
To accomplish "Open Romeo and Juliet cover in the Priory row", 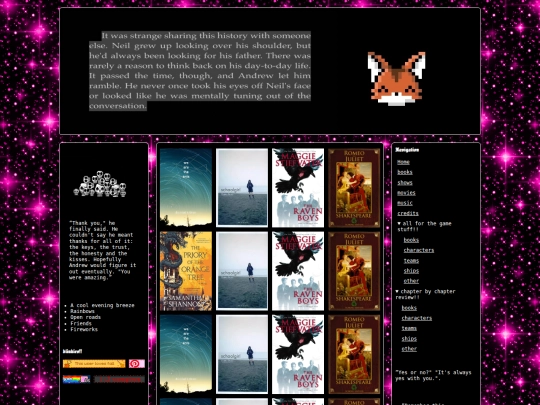I will point(354,271).
